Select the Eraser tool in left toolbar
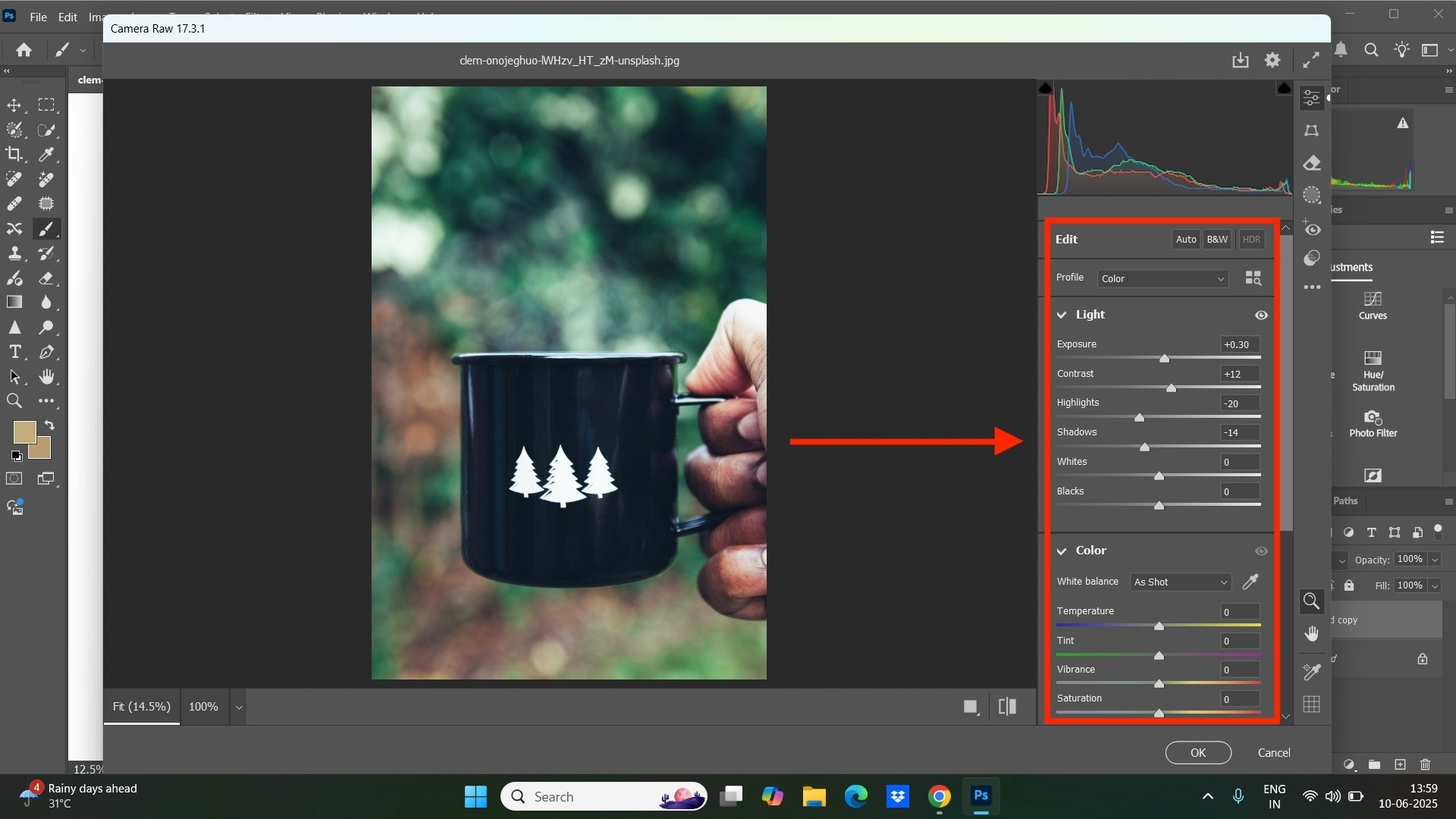This screenshot has width=1456, height=819. [46, 278]
